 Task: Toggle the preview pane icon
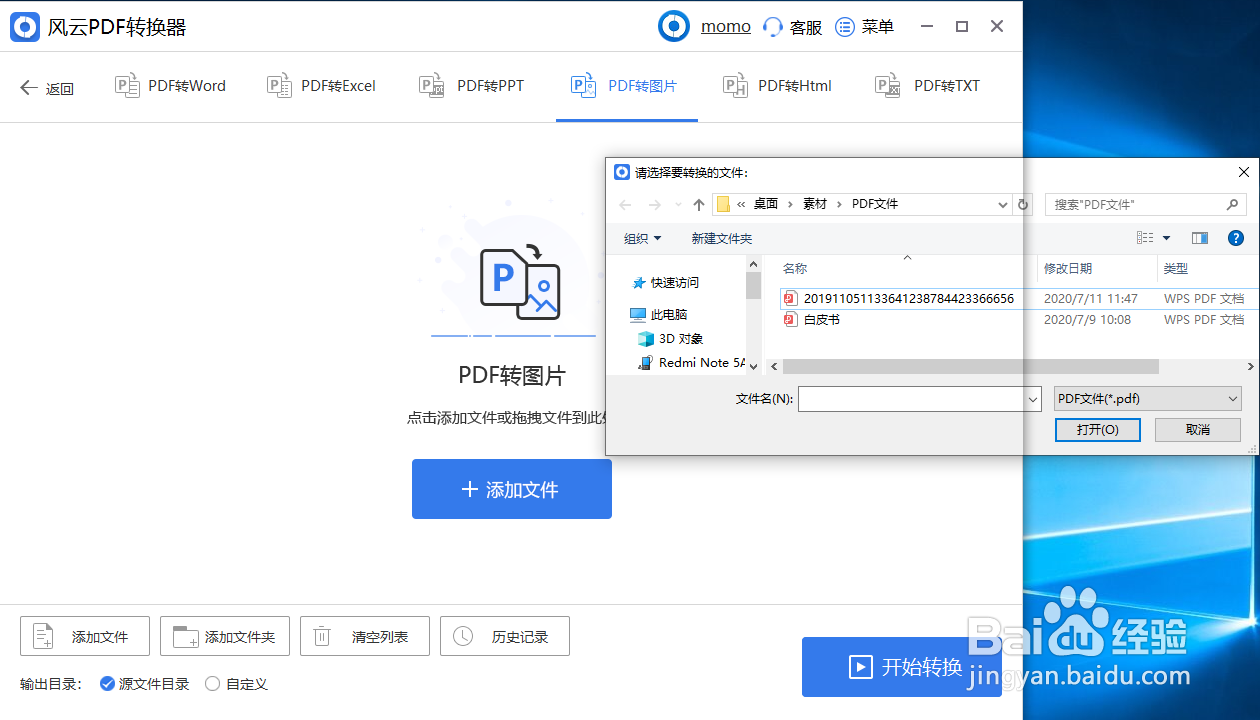(x=1200, y=238)
